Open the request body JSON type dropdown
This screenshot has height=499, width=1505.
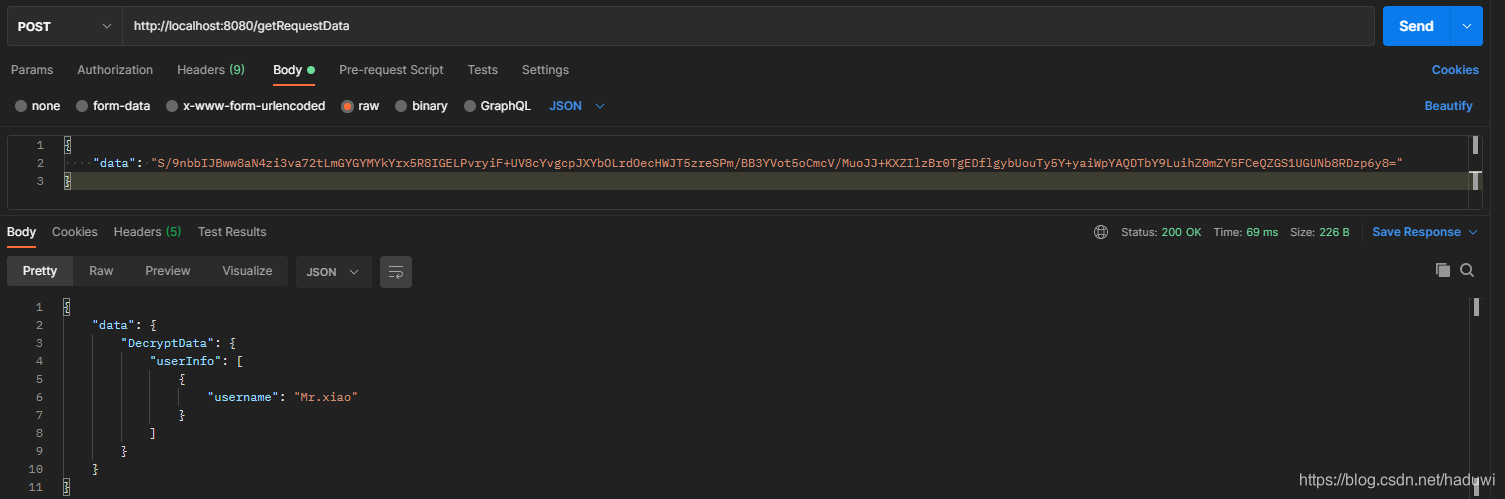(577, 106)
